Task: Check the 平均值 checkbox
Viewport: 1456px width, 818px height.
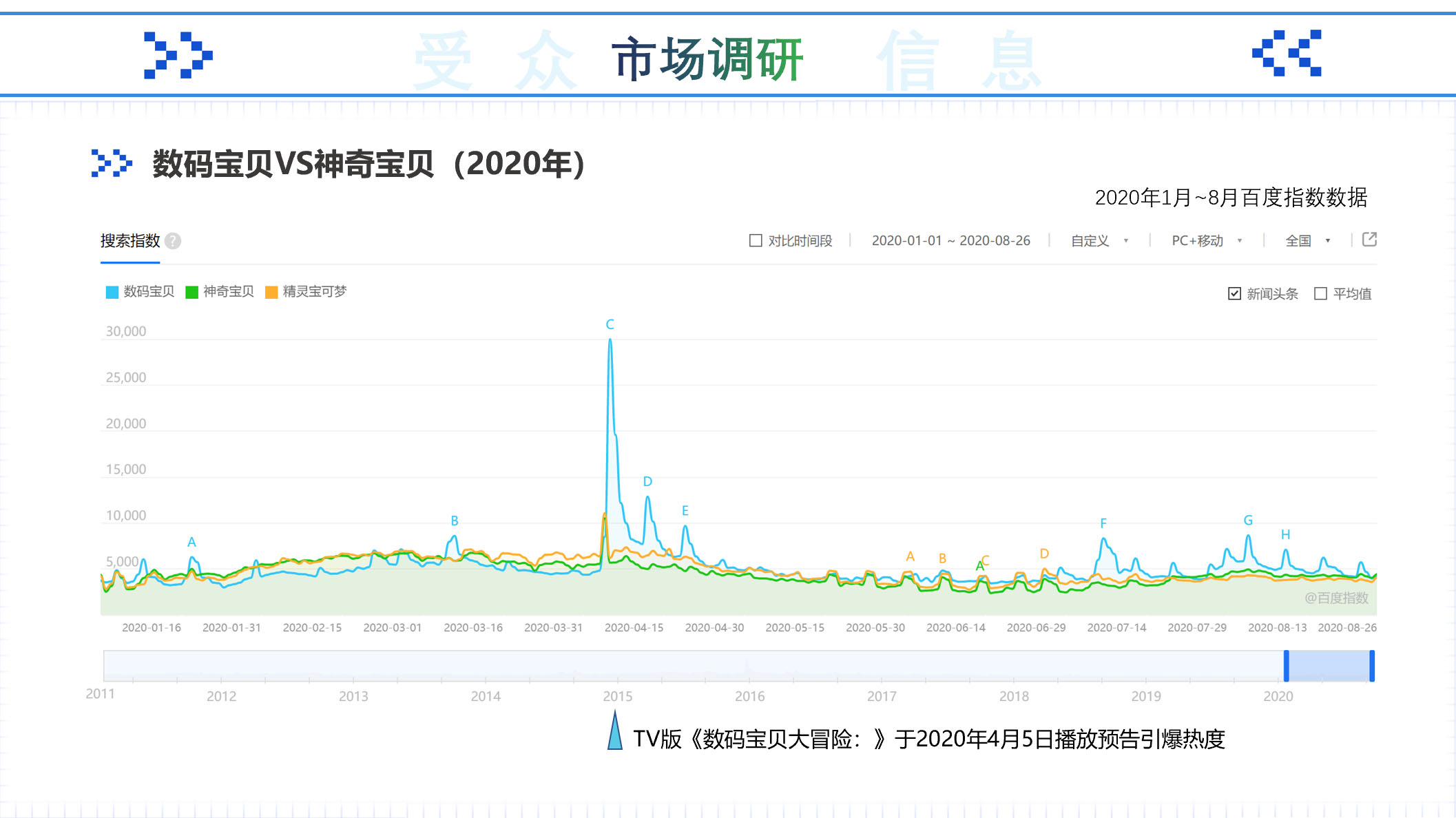Action: (1320, 294)
